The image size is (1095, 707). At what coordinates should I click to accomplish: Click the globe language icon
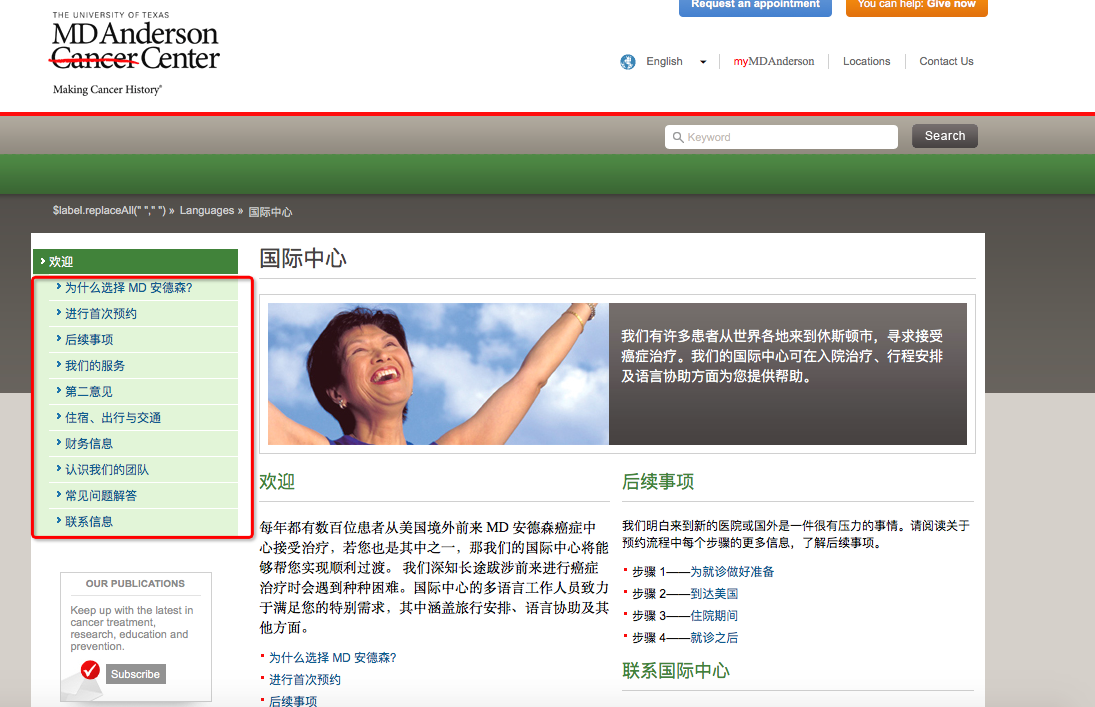pos(628,61)
